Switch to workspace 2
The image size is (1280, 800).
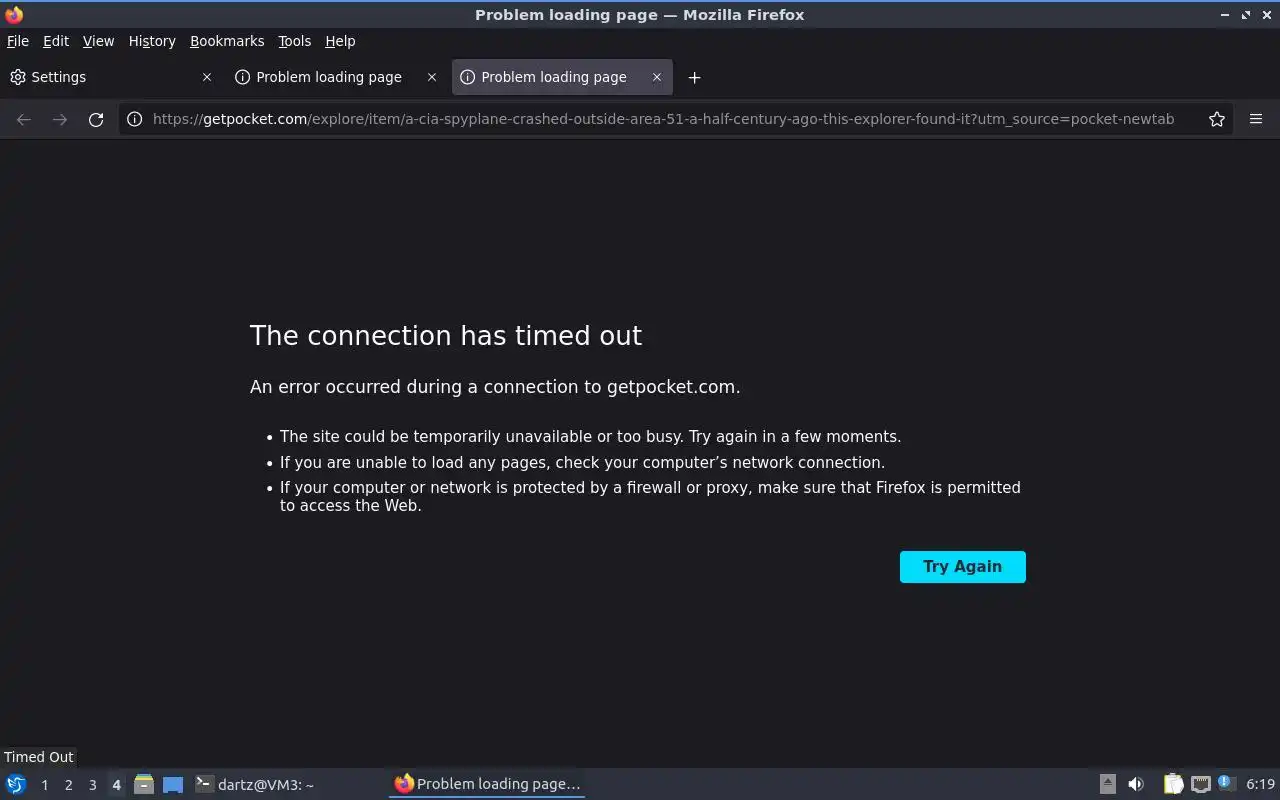(68, 785)
